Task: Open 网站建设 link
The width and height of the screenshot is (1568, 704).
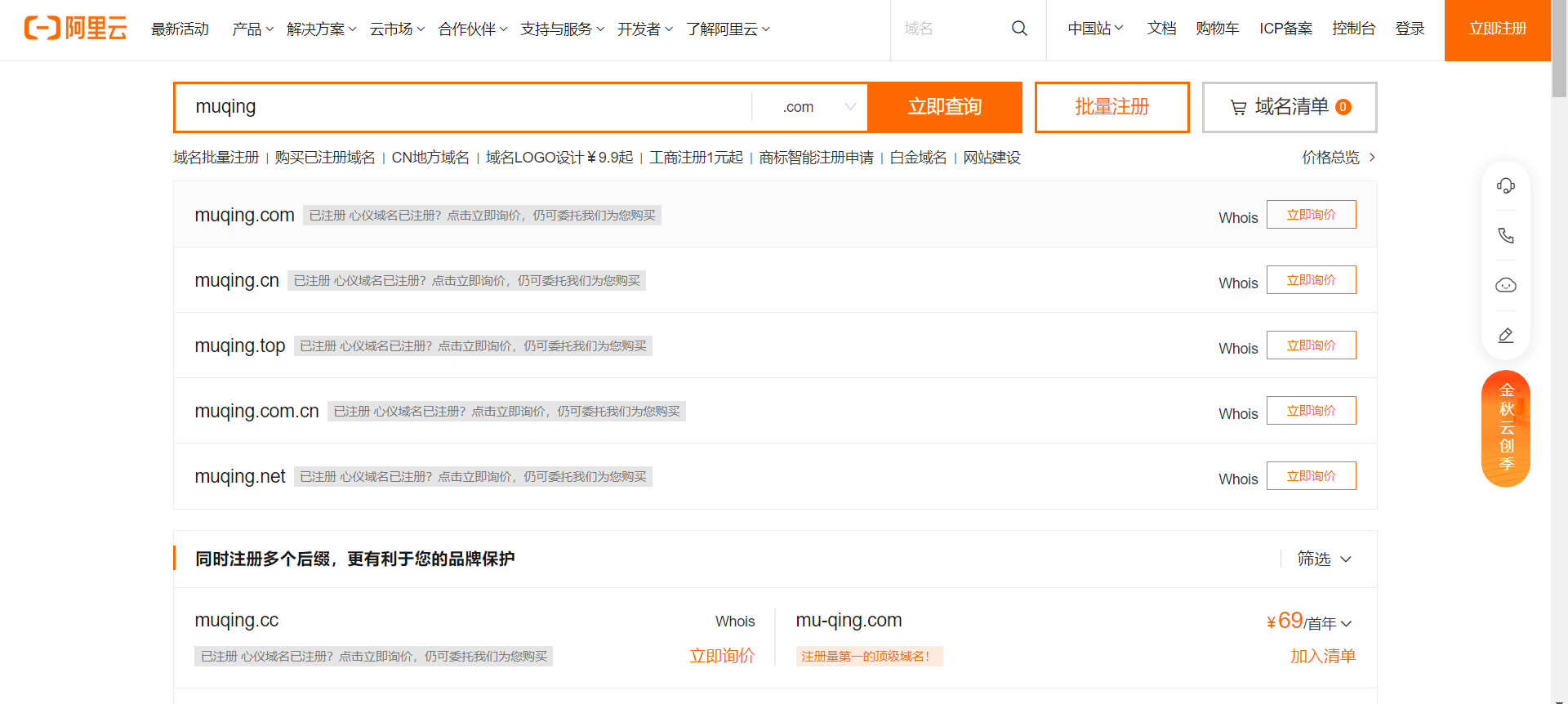Action: pyautogui.click(x=991, y=158)
